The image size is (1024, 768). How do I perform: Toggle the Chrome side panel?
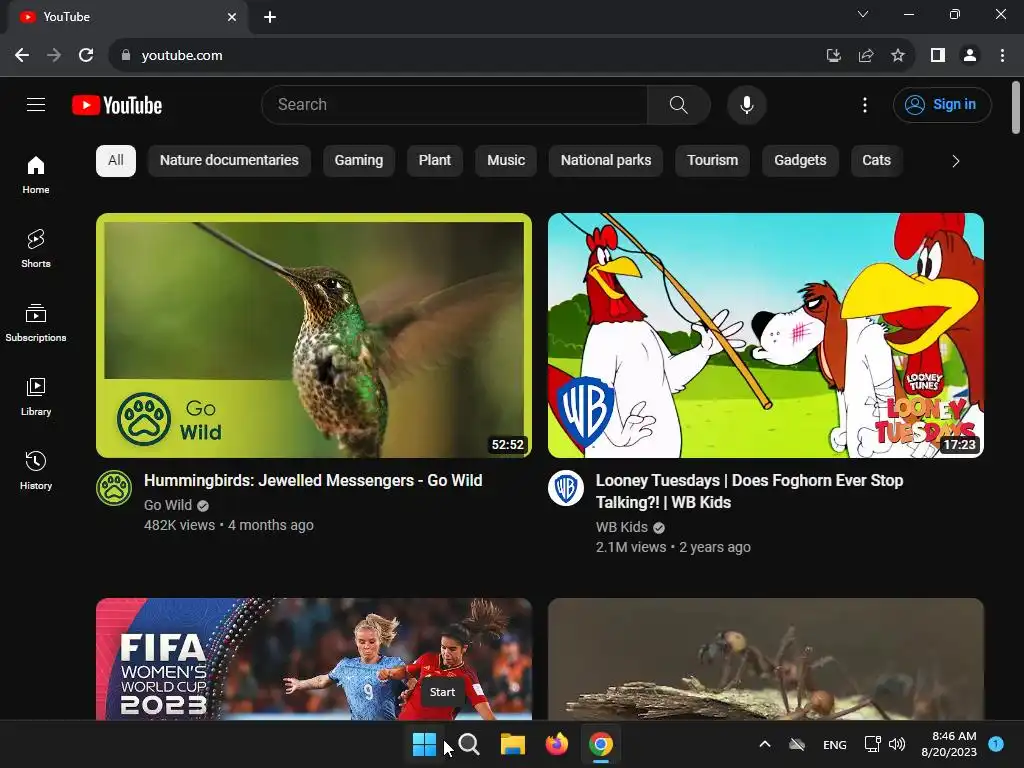[938, 56]
